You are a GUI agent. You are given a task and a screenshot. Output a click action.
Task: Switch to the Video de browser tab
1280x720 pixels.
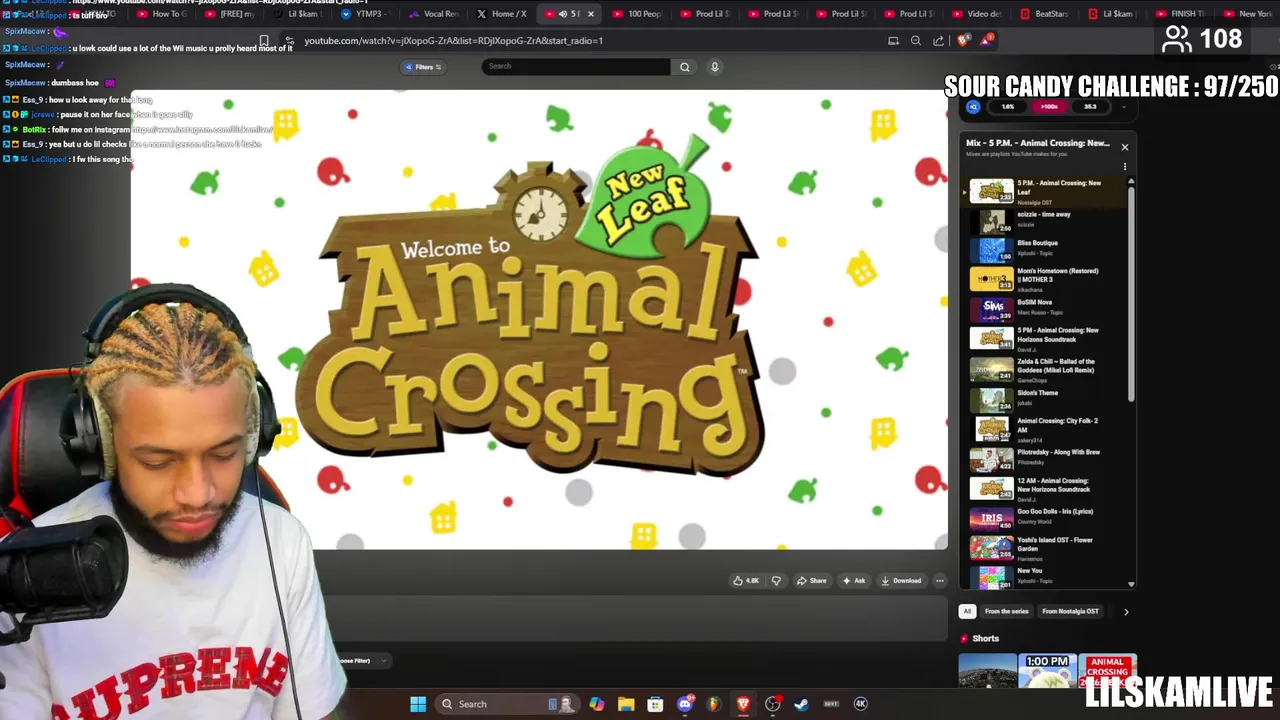coord(977,14)
